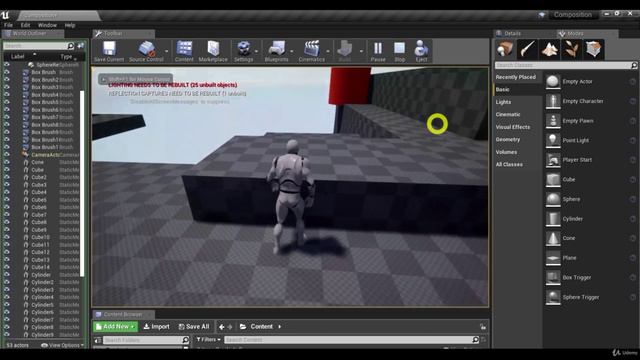Click the Unreal Engine logo icon
The image size is (640, 360).
[5, 15]
